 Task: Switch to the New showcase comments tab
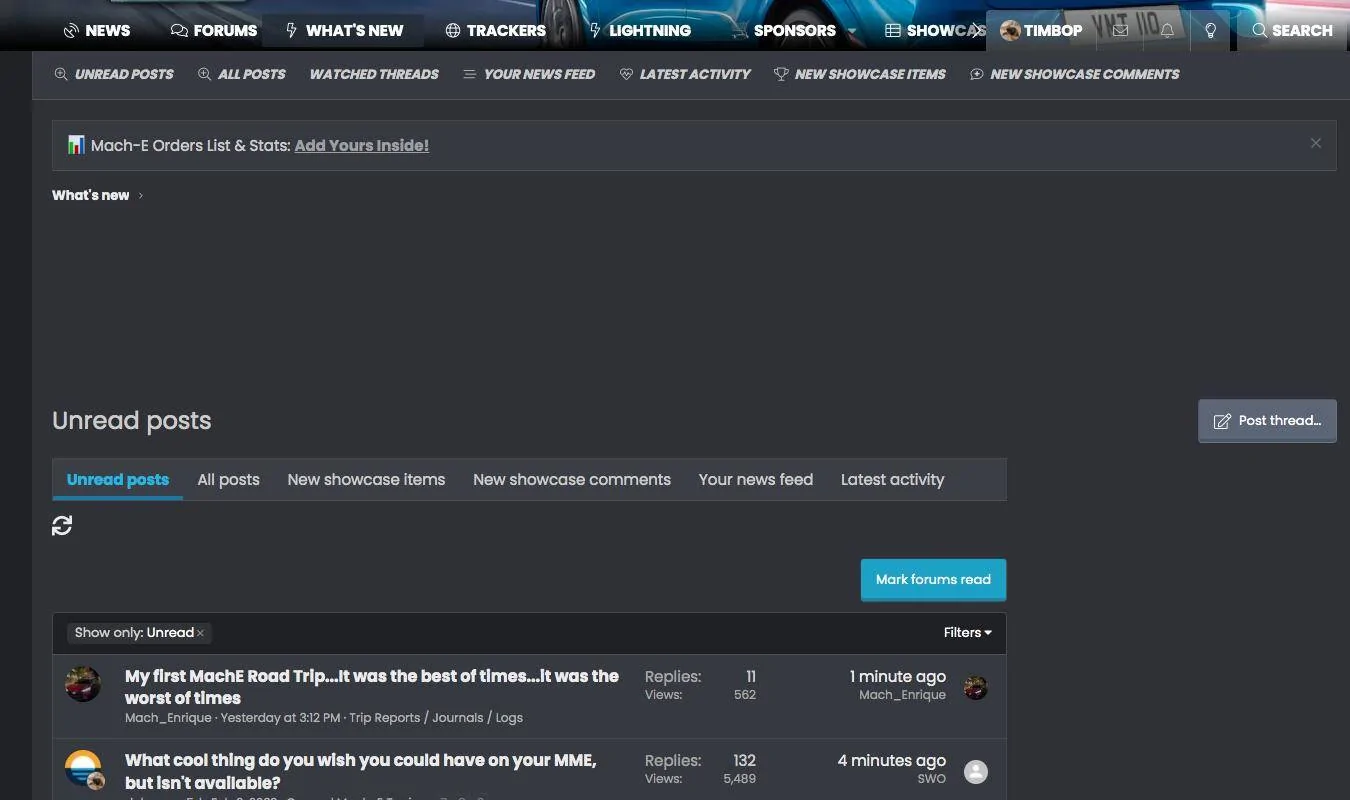tap(572, 480)
